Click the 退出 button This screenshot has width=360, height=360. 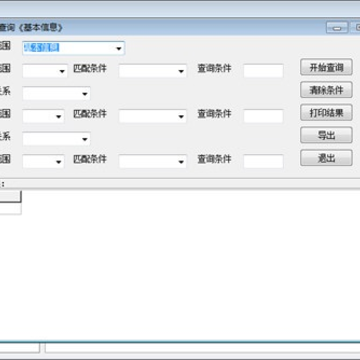point(326,158)
